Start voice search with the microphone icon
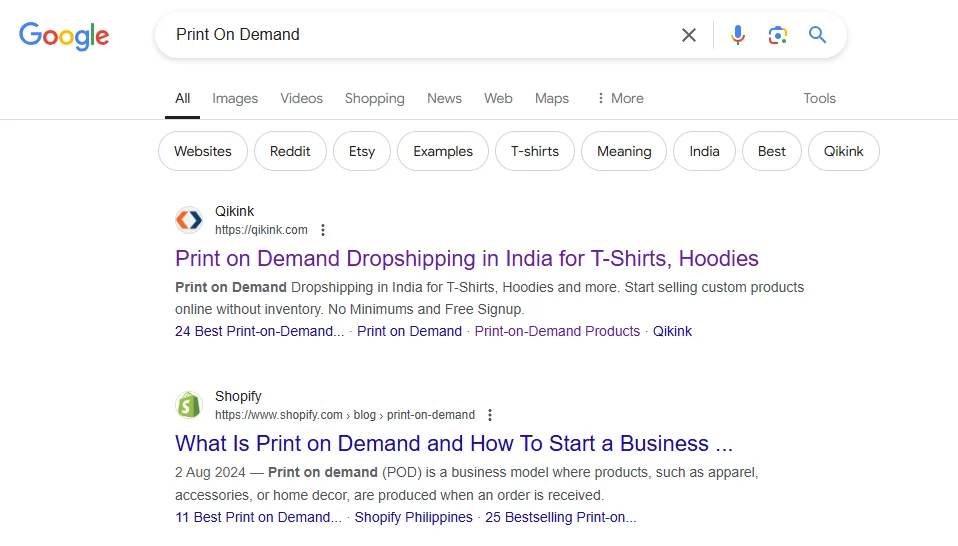Screen dimensions: 958x546 (737, 35)
